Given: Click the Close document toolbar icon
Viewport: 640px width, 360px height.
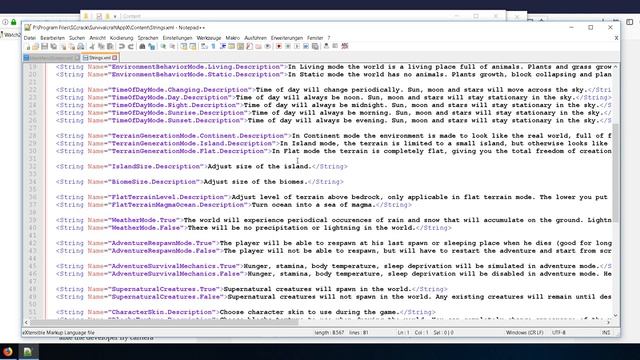Looking at the screenshot, I should (63, 46).
